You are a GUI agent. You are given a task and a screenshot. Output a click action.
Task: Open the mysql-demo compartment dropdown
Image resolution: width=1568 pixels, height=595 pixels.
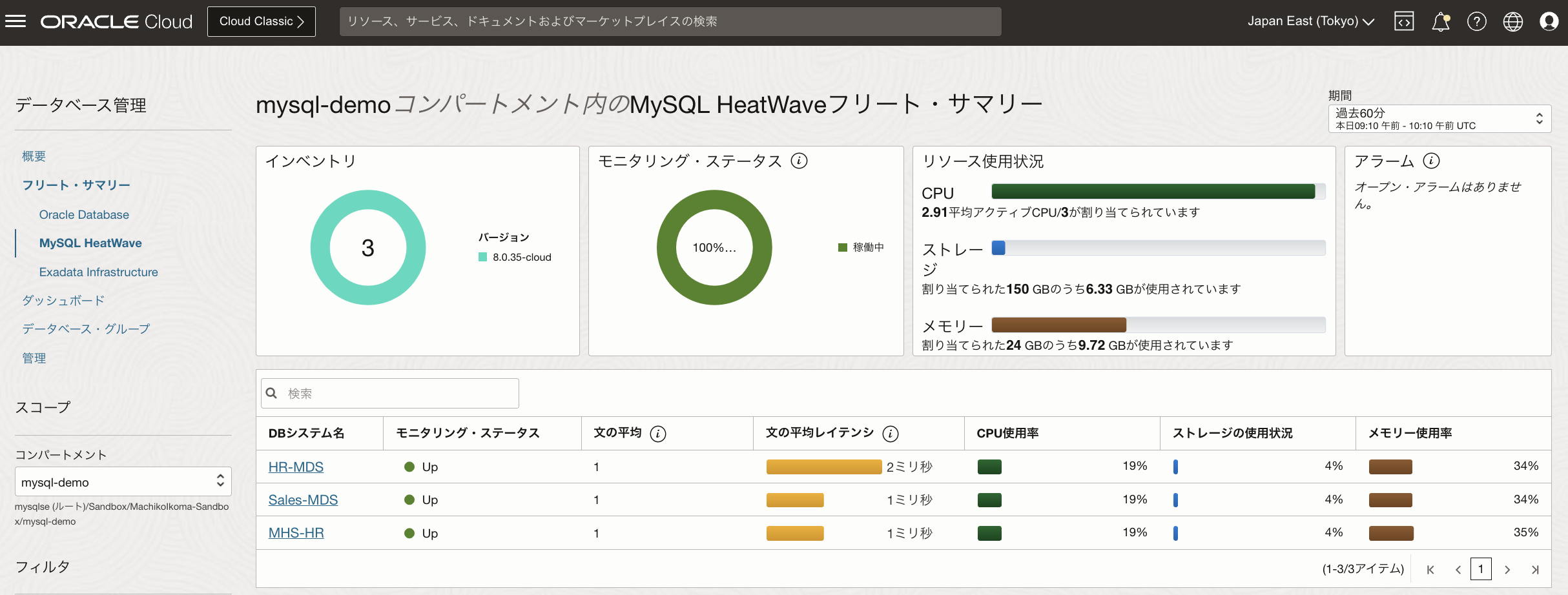tap(123, 482)
